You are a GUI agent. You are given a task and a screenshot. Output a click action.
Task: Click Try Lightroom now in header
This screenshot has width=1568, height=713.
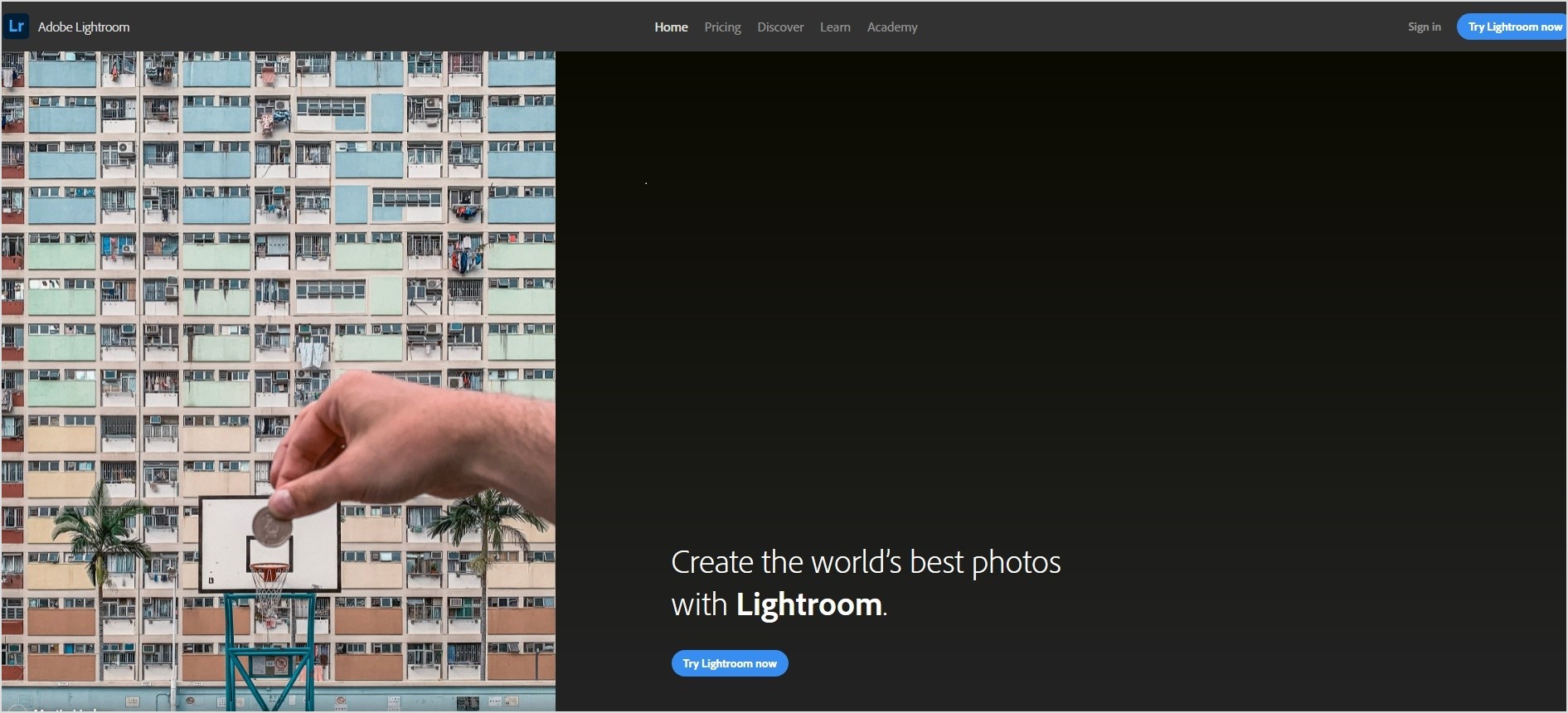(x=1512, y=27)
